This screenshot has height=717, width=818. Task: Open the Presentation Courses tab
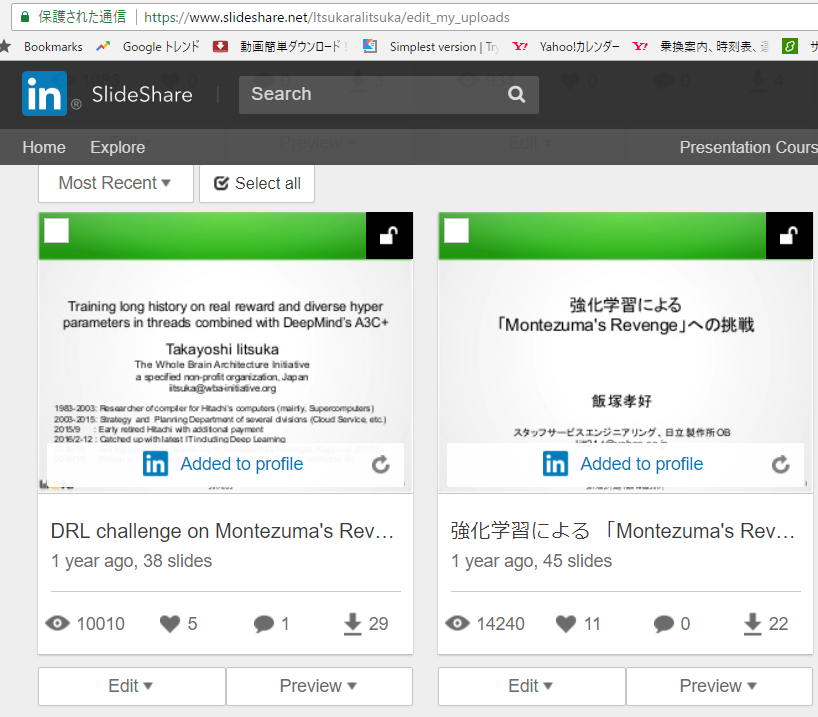(749, 147)
